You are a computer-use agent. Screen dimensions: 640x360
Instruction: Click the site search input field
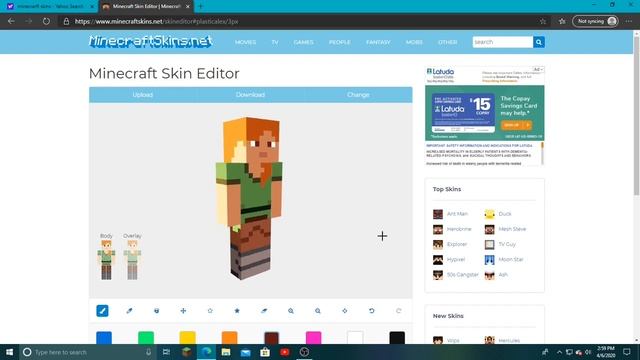tap(502, 42)
